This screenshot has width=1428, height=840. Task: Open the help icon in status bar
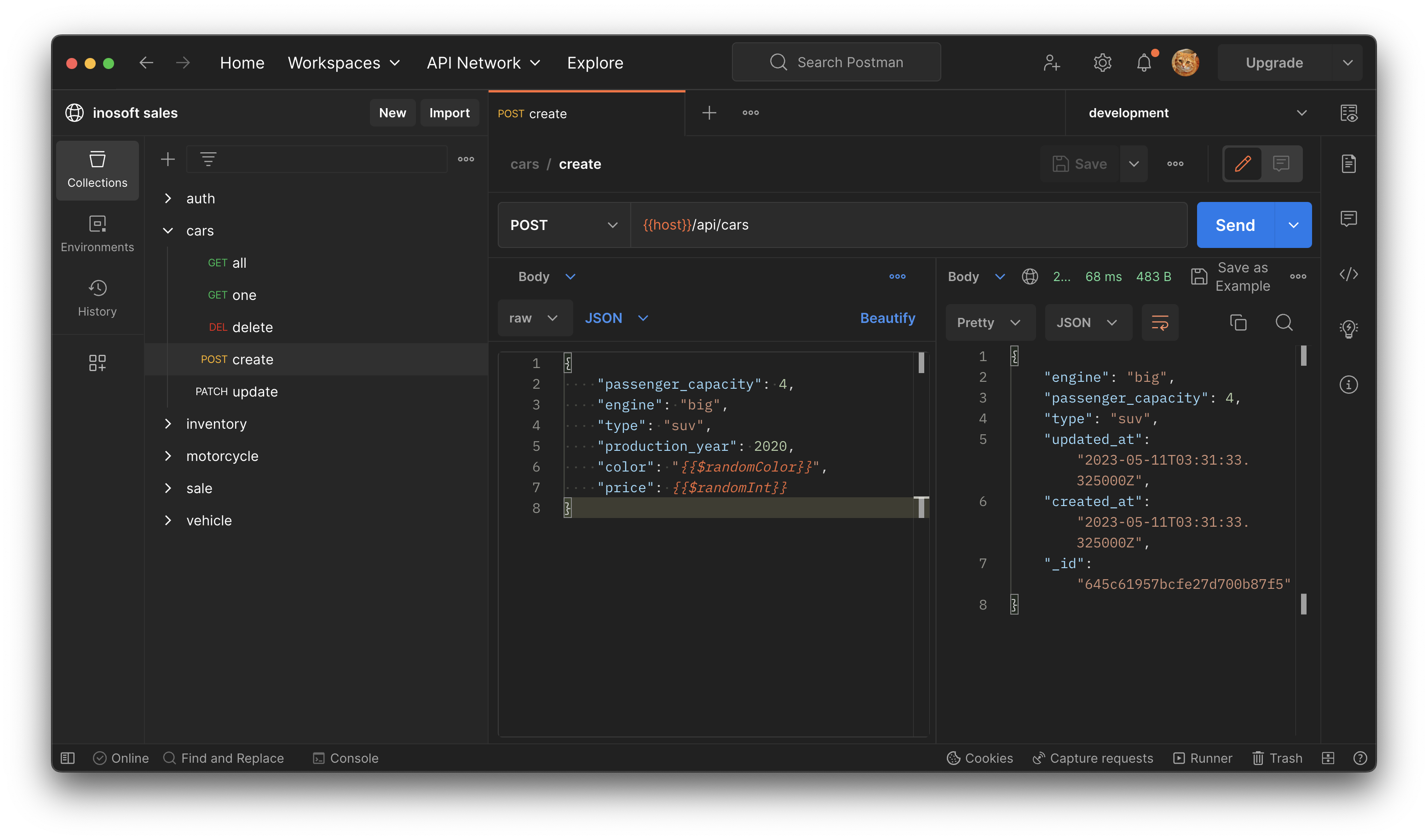click(1360, 759)
